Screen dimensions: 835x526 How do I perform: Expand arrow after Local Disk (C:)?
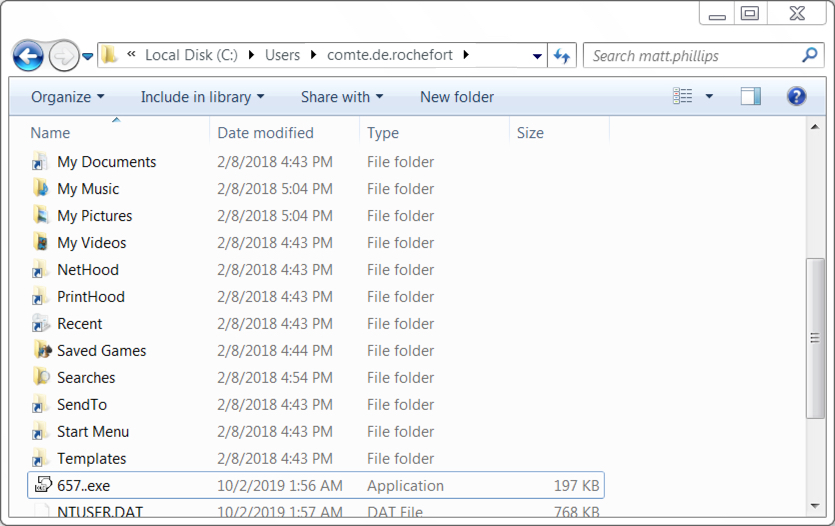[x=251, y=55]
